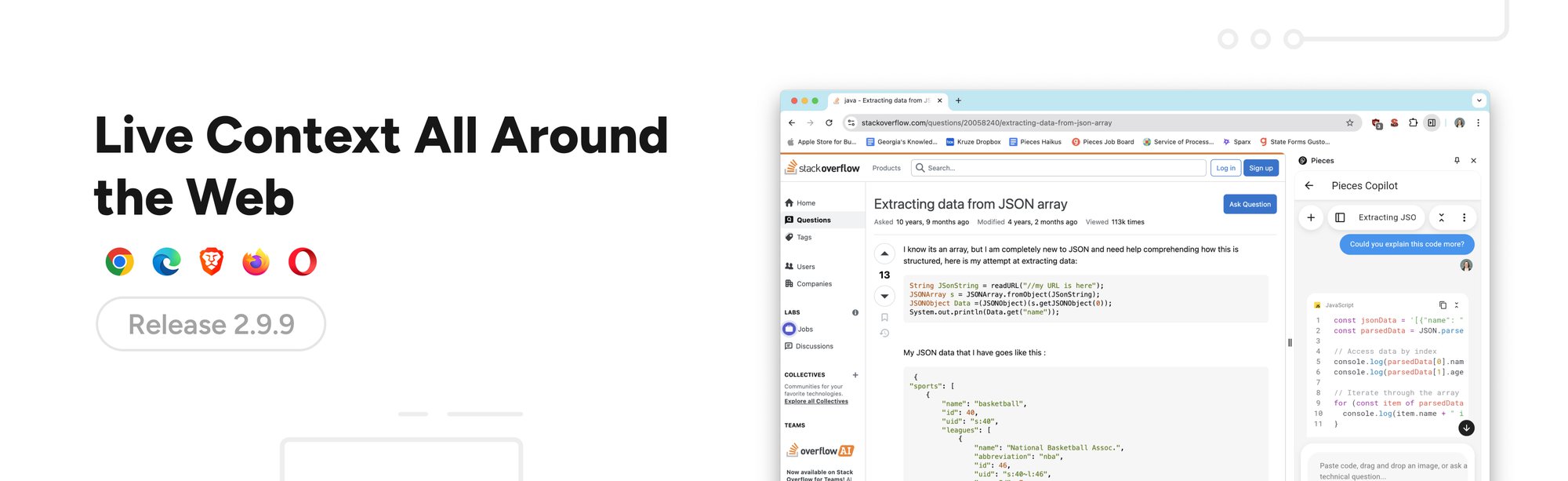The height and width of the screenshot is (481, 1568).
Task: Click the plus icon next to Collectives
Action: 855,375
